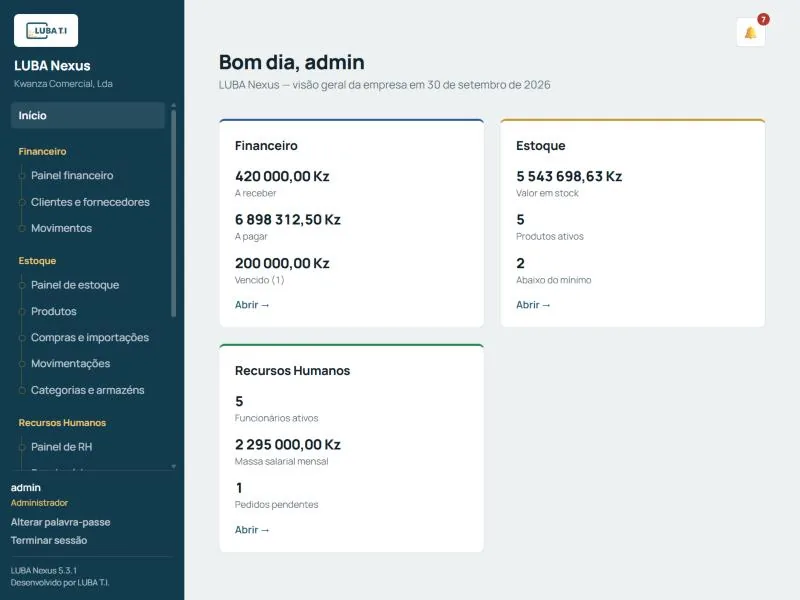The image size is (800, 600).
Task: Click Abrir link in Estoque card
Action: coord(533,305)
